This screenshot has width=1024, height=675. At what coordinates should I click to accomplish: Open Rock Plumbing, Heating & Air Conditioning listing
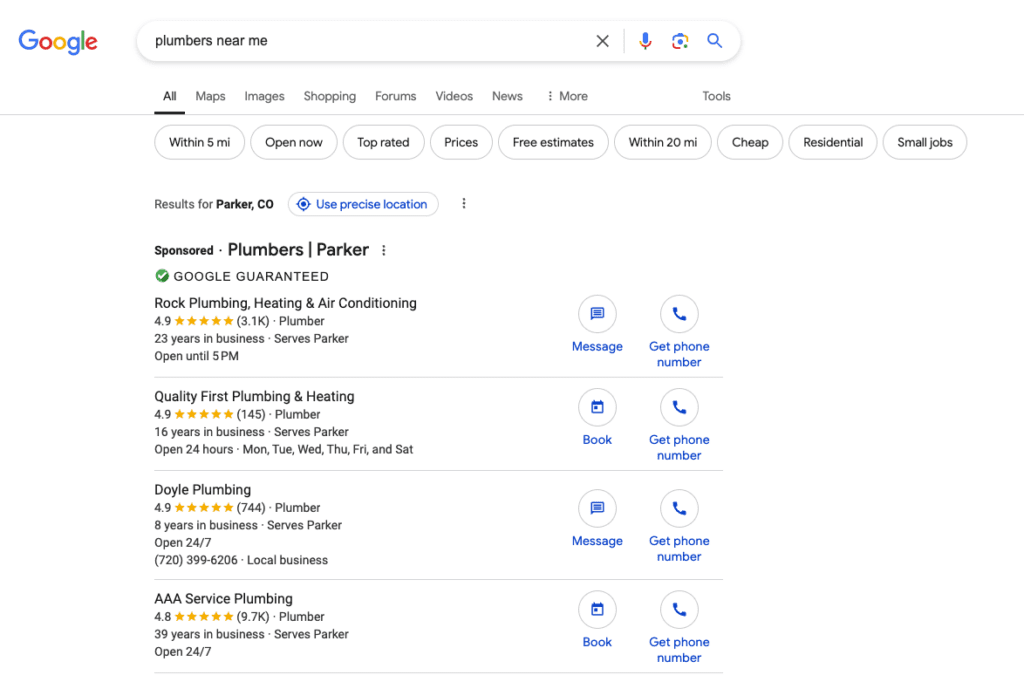pyautogui.click(x=285, y=303)
